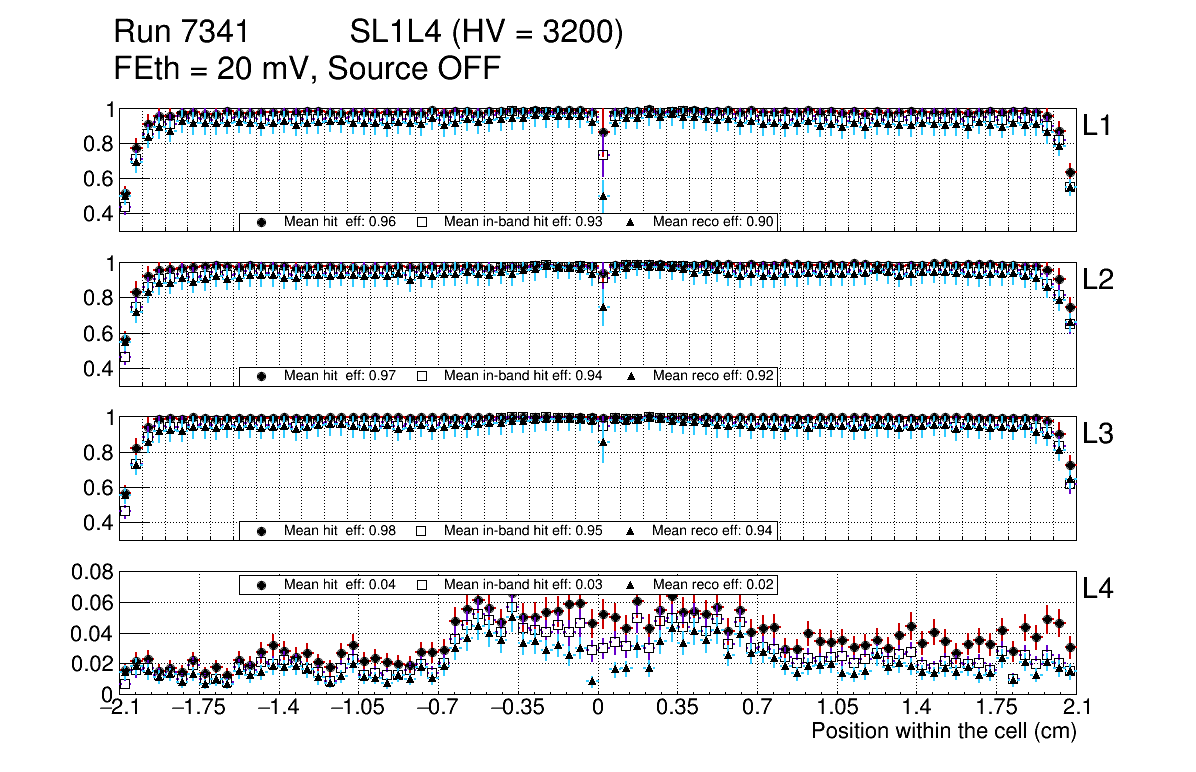Click the filled circle marker in L1 legend

tap(262, 222)
